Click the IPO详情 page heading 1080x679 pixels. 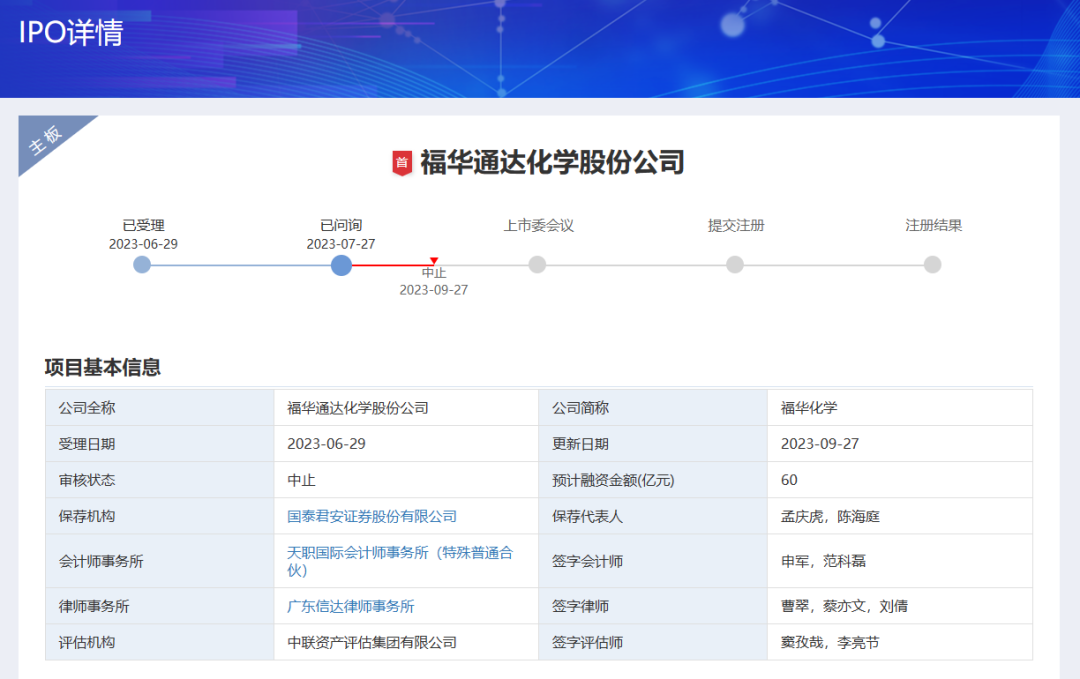pos(71,32)
